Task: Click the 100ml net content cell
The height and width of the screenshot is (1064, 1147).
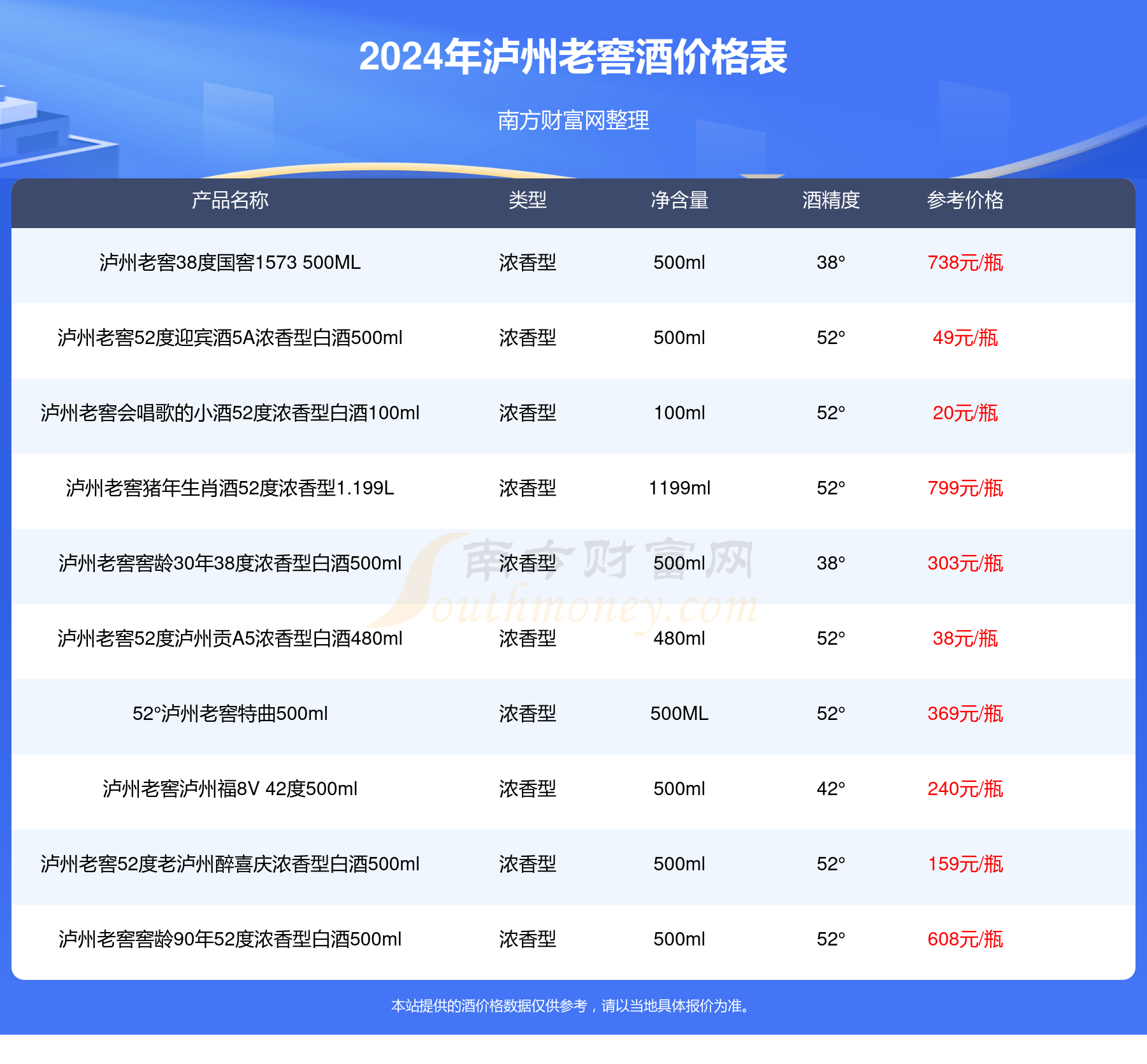Action: pos(679,413)
